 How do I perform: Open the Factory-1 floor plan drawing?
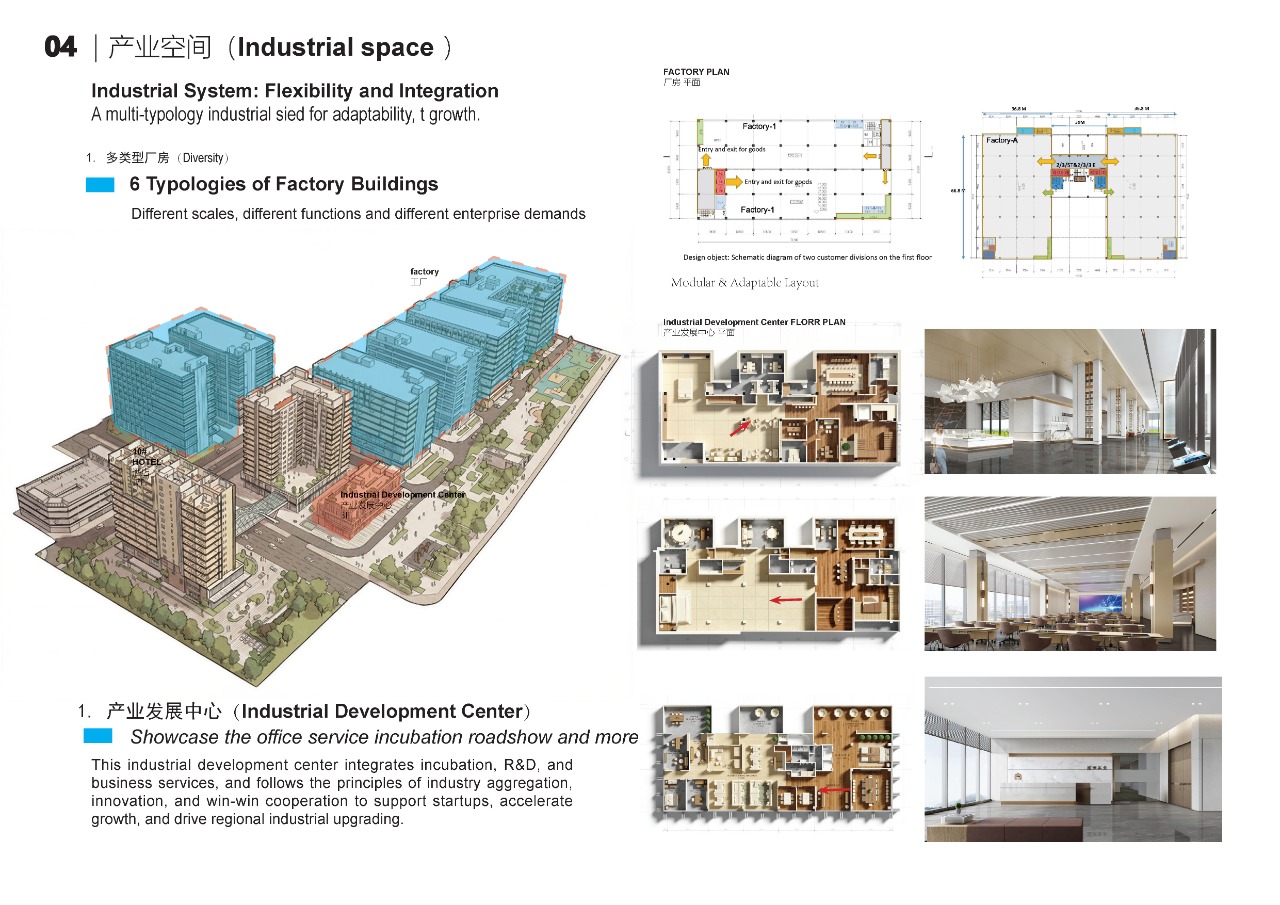tap(795, 168)
